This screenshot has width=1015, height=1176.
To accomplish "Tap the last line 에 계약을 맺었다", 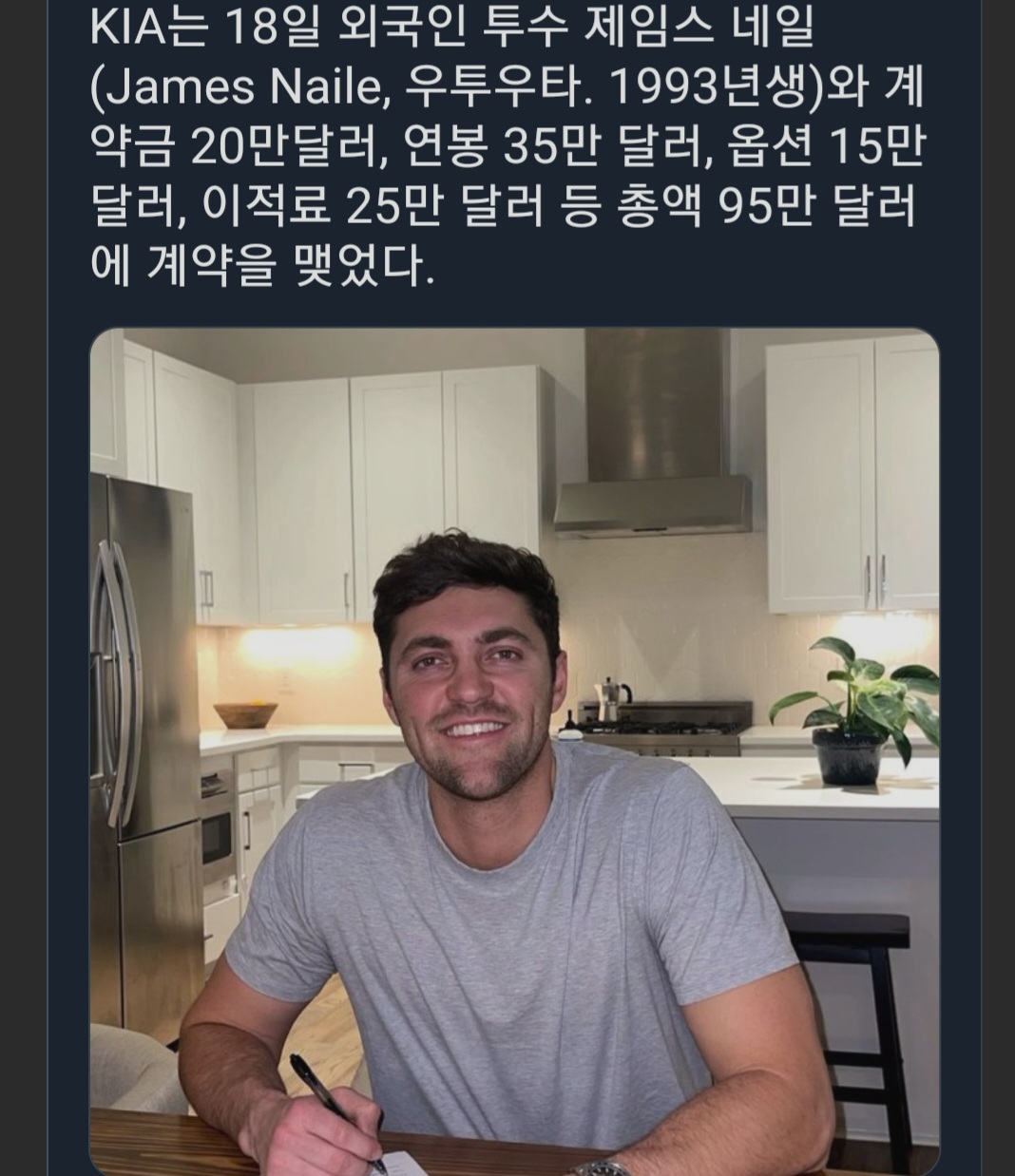I will [262, 267].
